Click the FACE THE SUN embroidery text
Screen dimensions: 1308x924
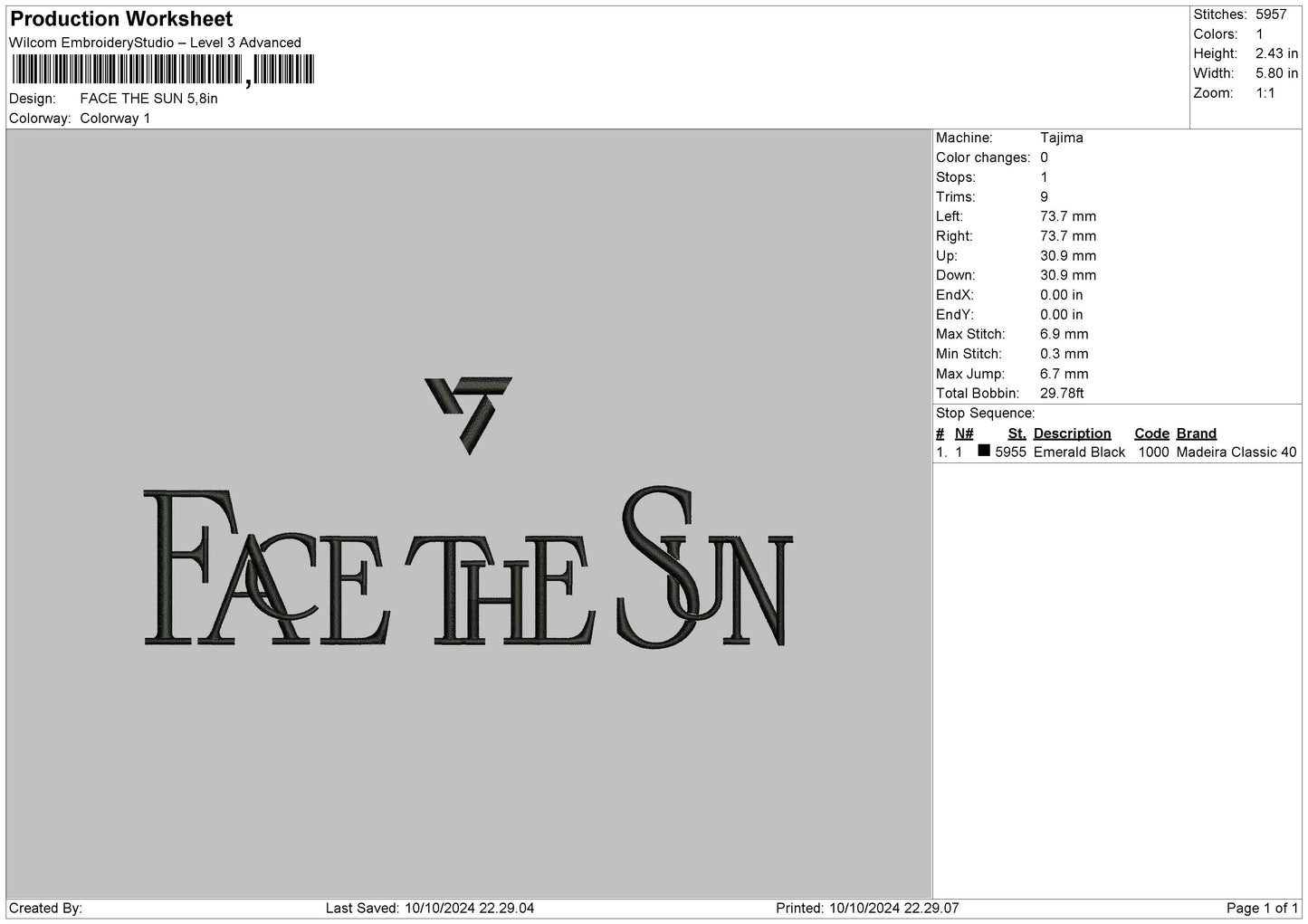tap(468, 567)
